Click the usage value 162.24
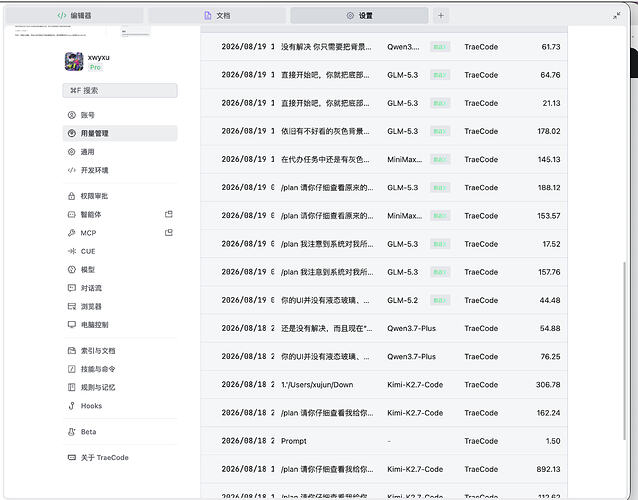 coord(548,413)
